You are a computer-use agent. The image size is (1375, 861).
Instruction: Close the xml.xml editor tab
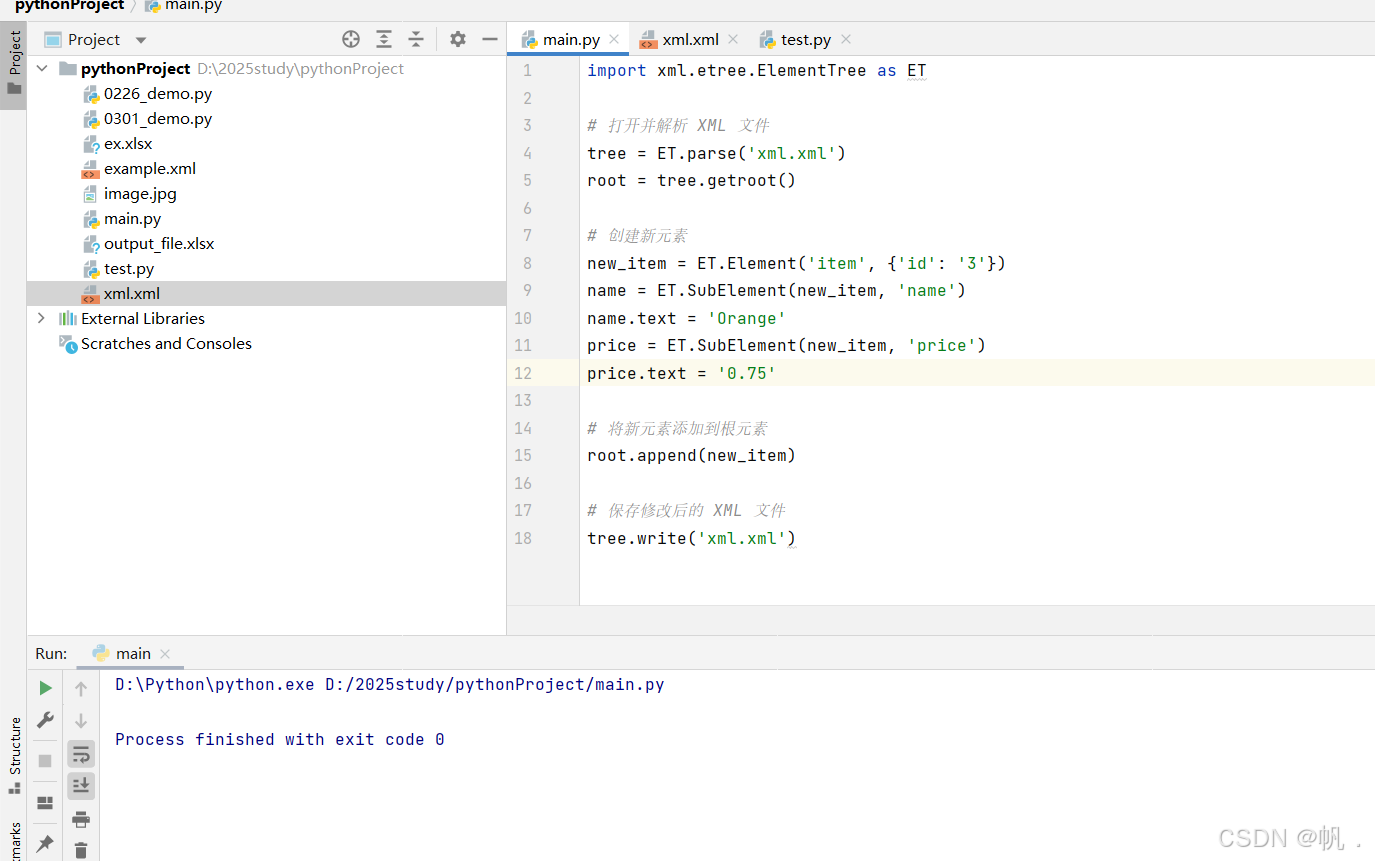pos(733,39)
